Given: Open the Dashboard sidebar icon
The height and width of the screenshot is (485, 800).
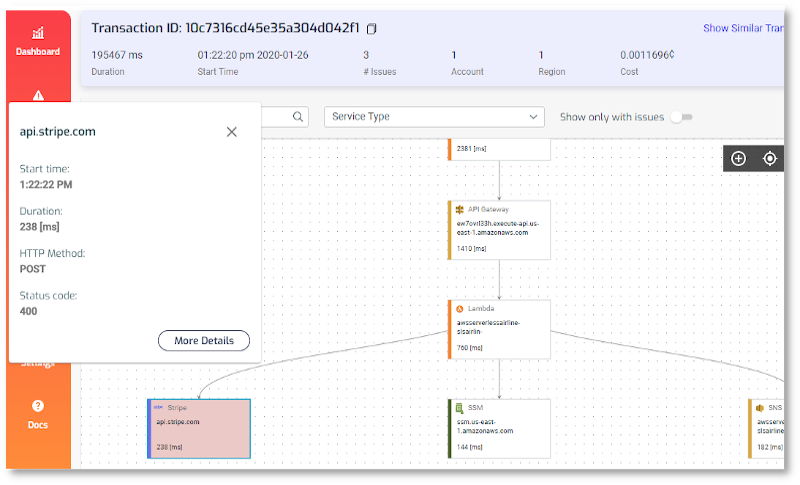Looking at the screenshot, I should pos(38,33).
